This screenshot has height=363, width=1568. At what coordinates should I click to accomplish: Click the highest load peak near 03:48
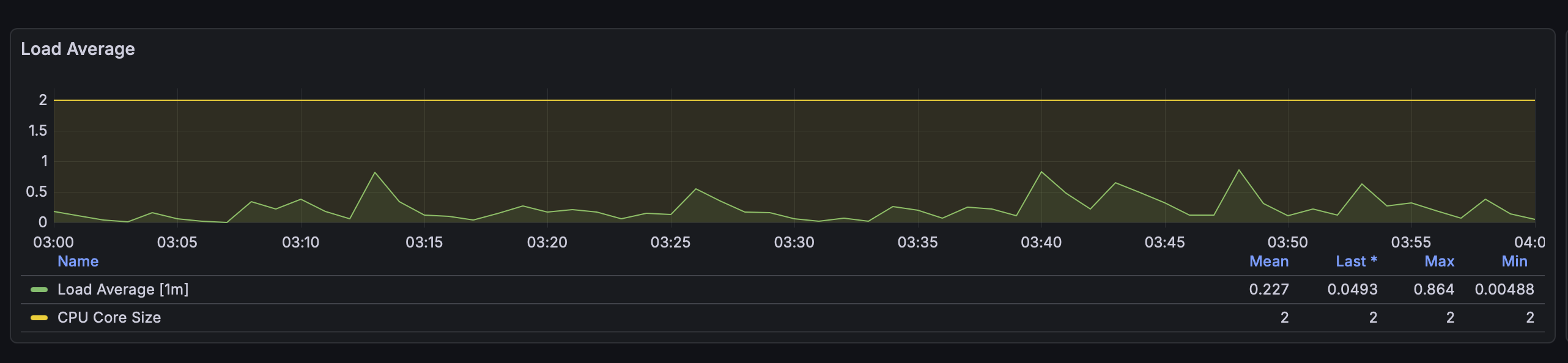click(x=1239, y=170)
